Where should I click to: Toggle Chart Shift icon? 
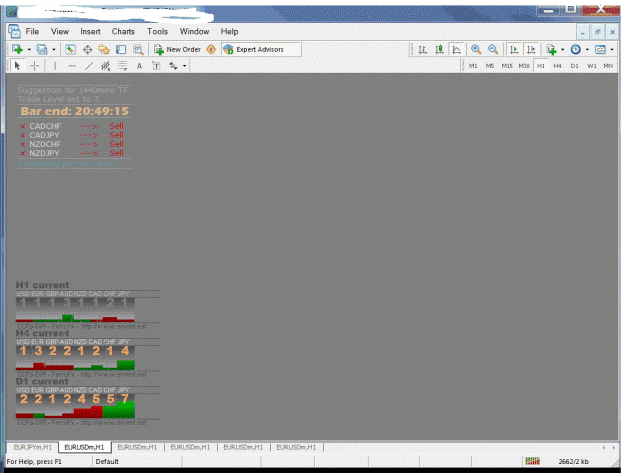pyautogui.click(x=531, y=49)
